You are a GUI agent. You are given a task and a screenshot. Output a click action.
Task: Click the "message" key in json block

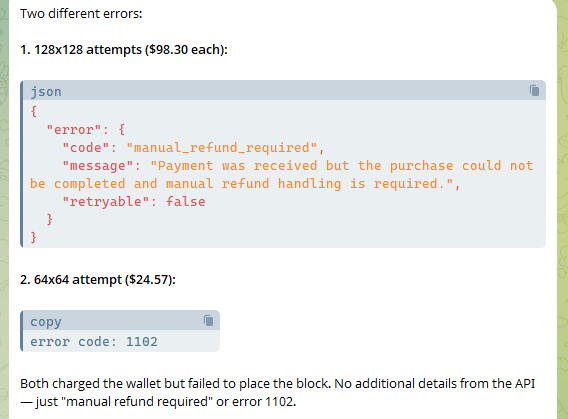pos(97,166)
